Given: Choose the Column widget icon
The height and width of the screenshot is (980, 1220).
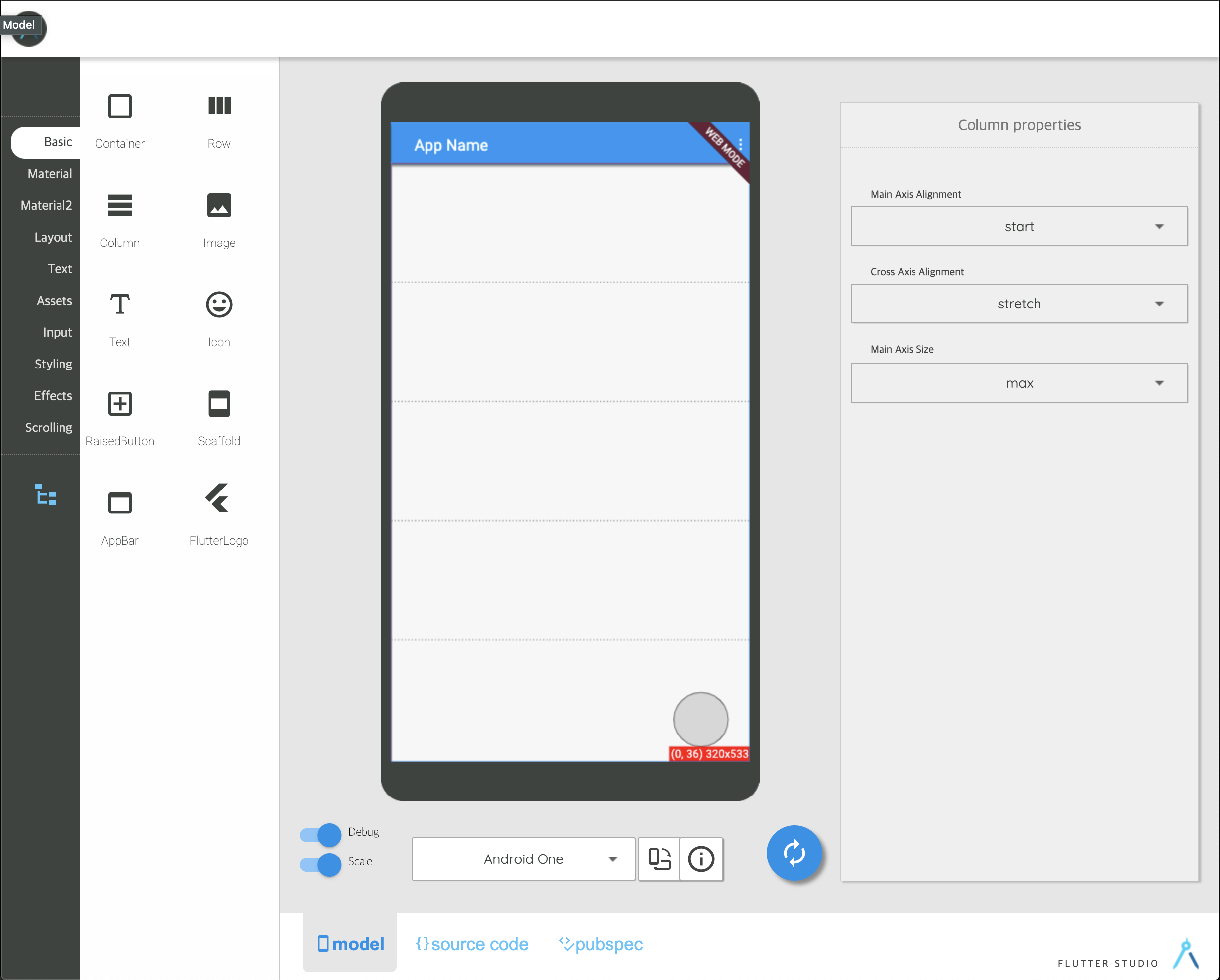Looking at the screenshot, I should (120, 205).
